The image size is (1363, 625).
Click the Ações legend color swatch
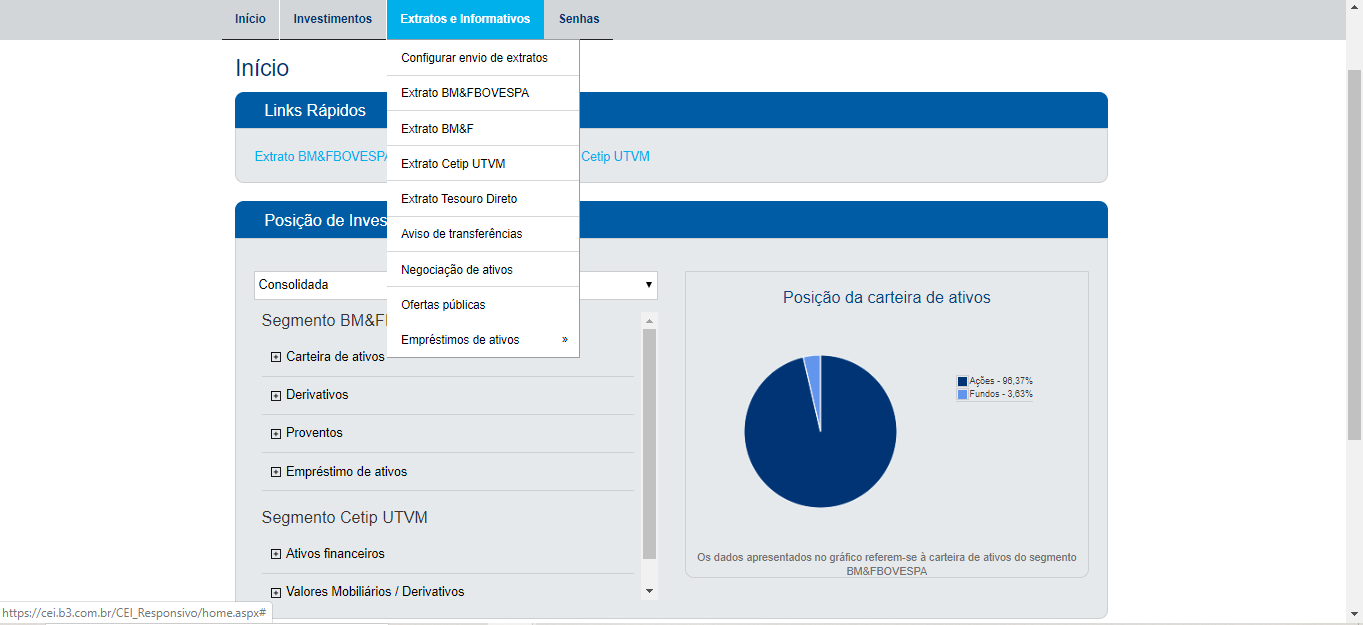click(962, 381)
